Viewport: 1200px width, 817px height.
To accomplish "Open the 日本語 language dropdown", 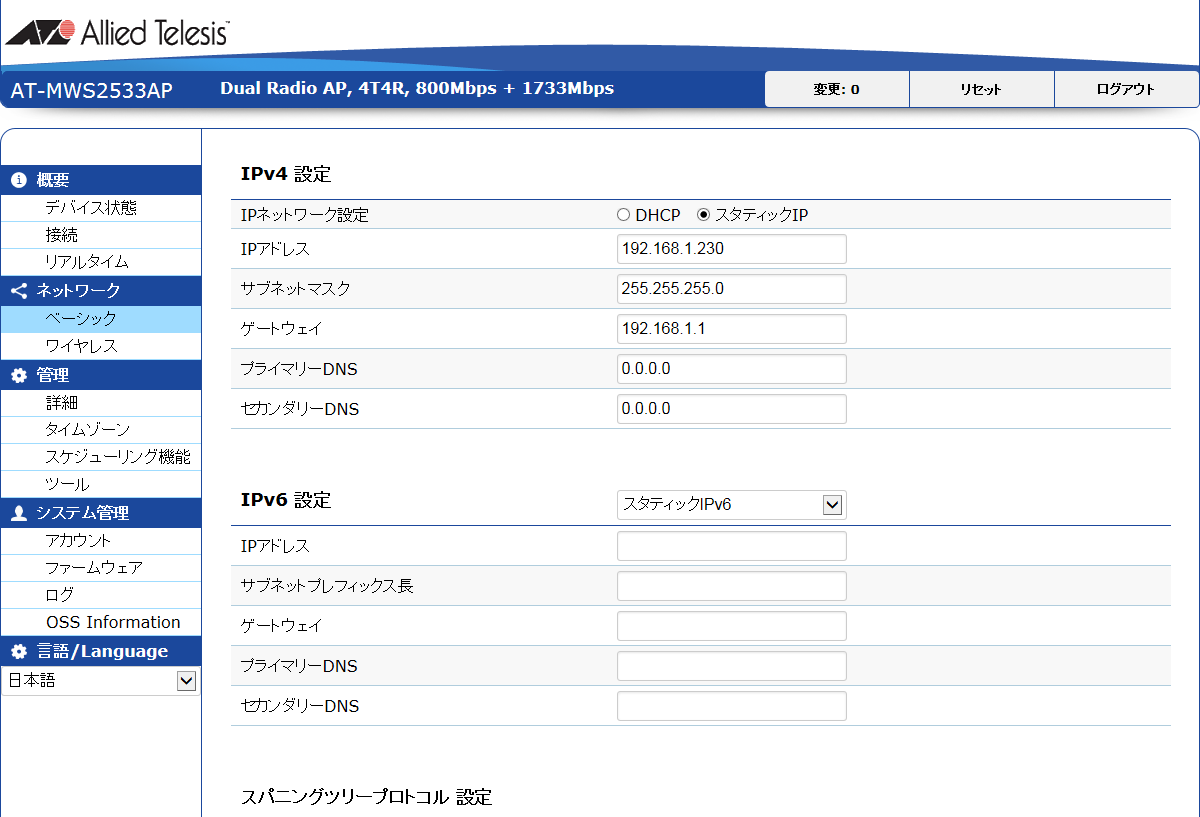I will click(100, 681).
